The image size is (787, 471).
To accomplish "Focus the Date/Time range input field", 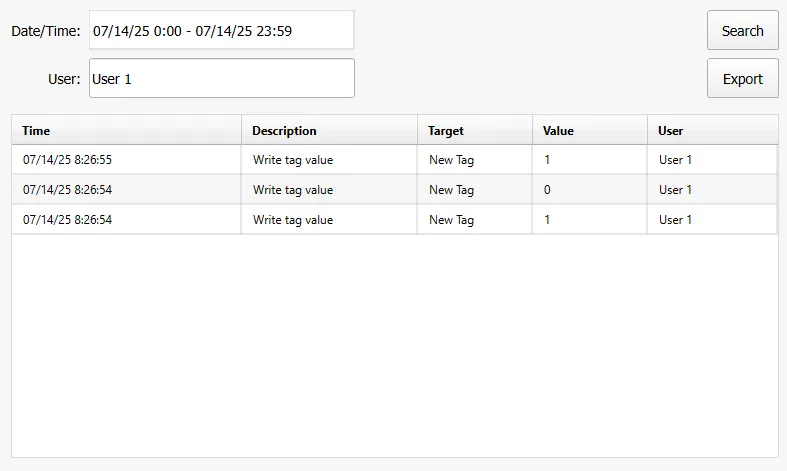I will click(221, 31).
